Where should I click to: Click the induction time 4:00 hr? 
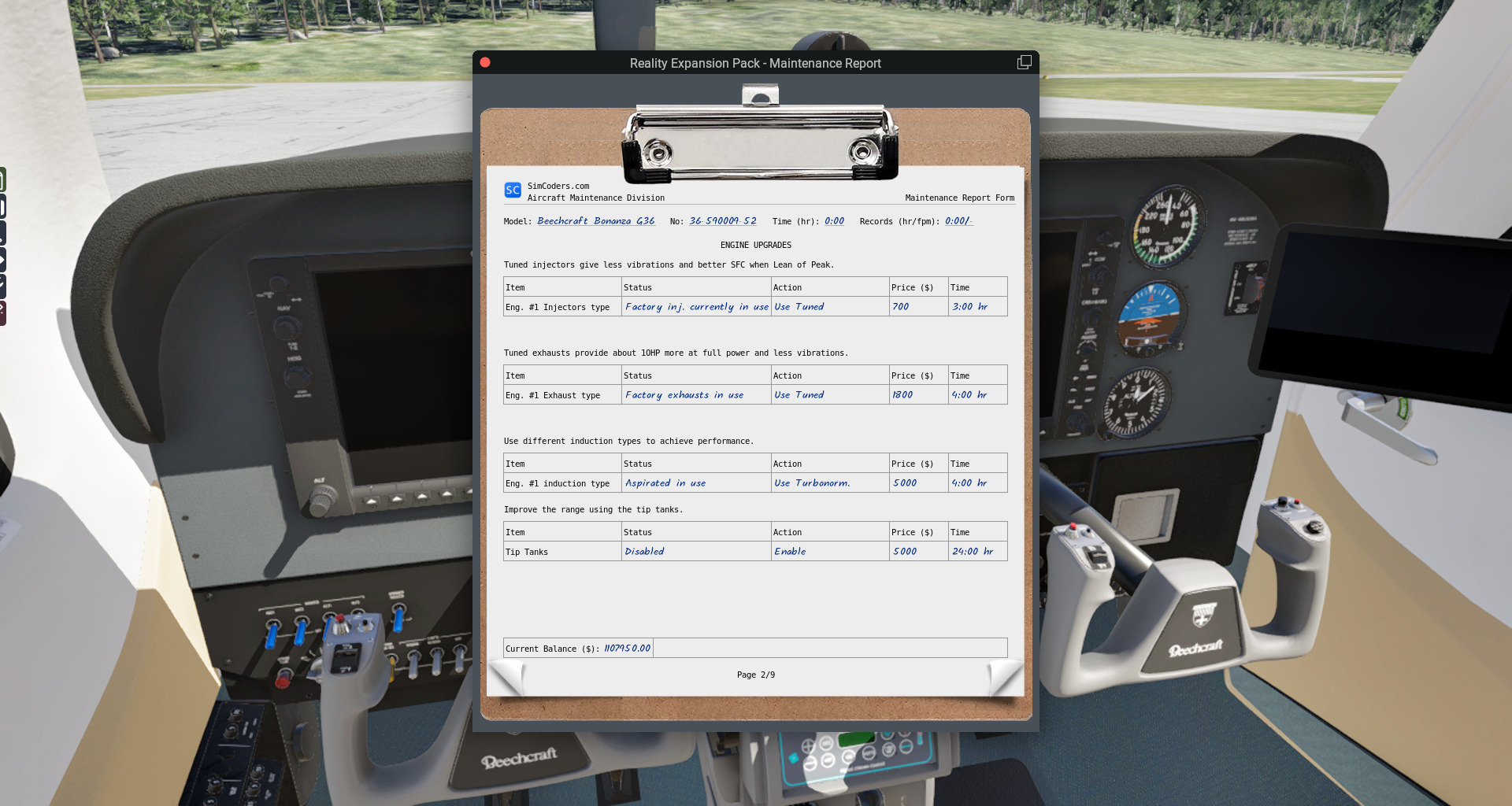[969, 483]
